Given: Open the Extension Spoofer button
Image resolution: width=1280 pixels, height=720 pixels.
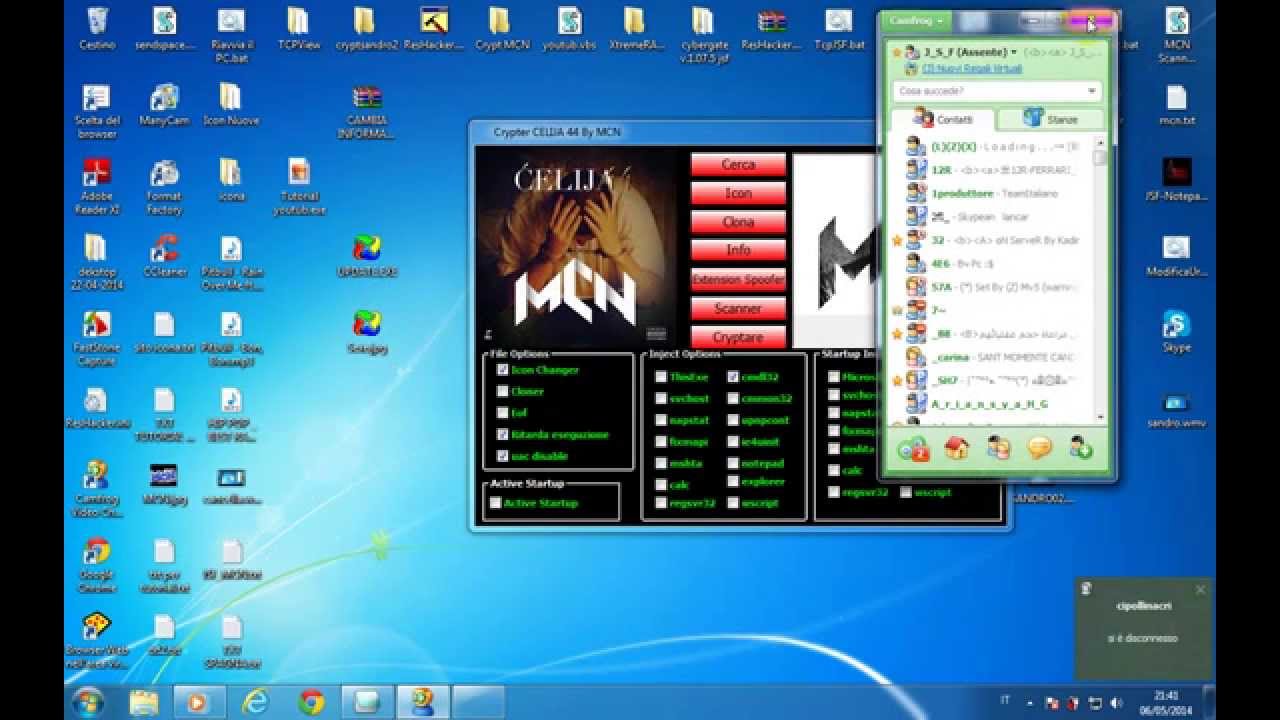Looking at the screenshot, I should [738, 279].
